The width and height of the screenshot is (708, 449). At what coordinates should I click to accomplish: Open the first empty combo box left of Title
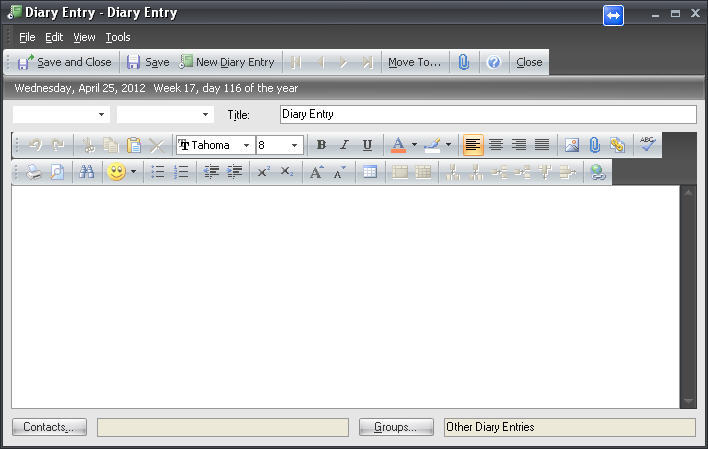(61, 115)
